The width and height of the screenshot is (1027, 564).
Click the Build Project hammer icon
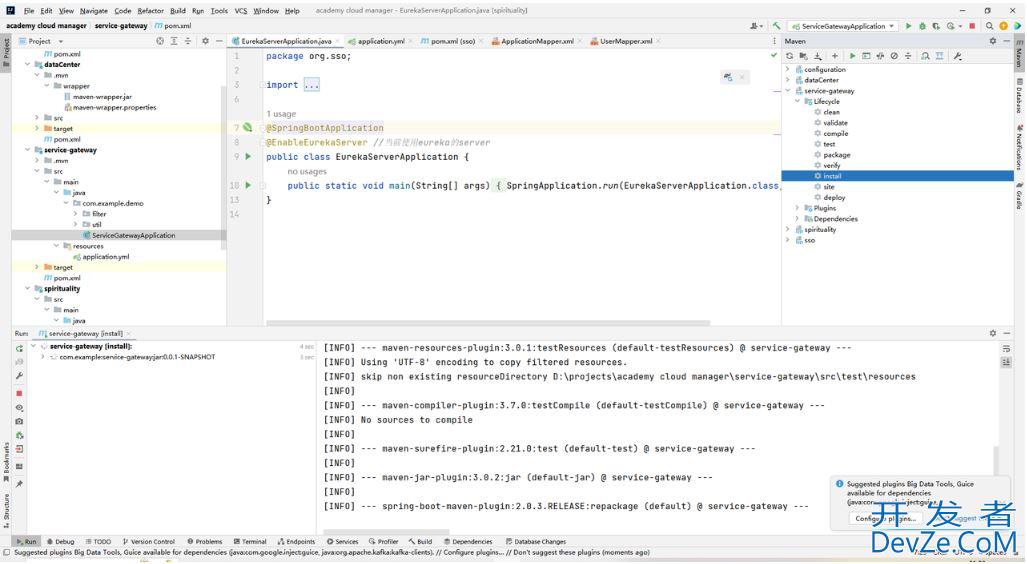pos(776,26)
